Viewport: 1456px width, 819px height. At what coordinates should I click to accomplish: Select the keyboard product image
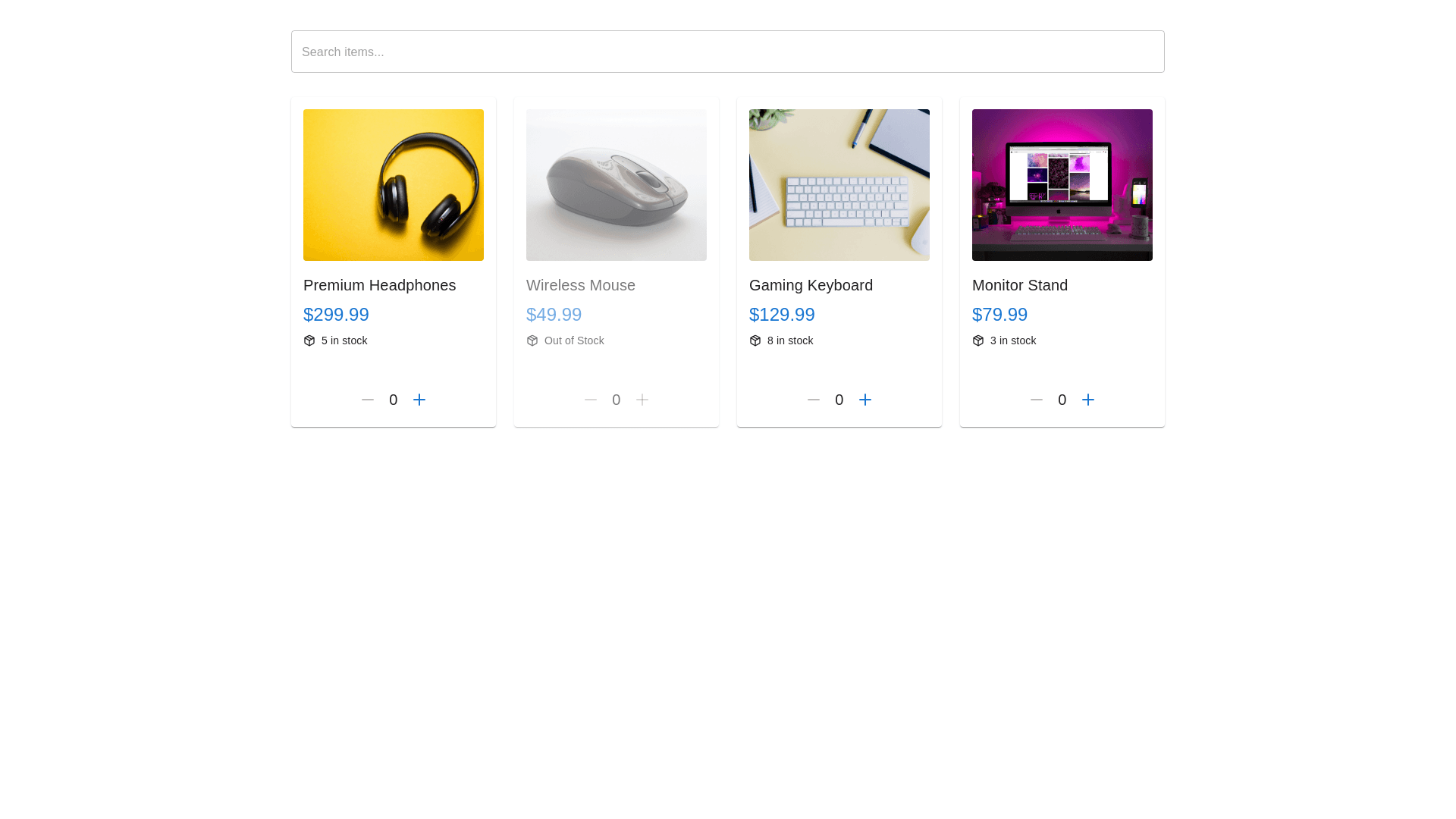[839, 184]
